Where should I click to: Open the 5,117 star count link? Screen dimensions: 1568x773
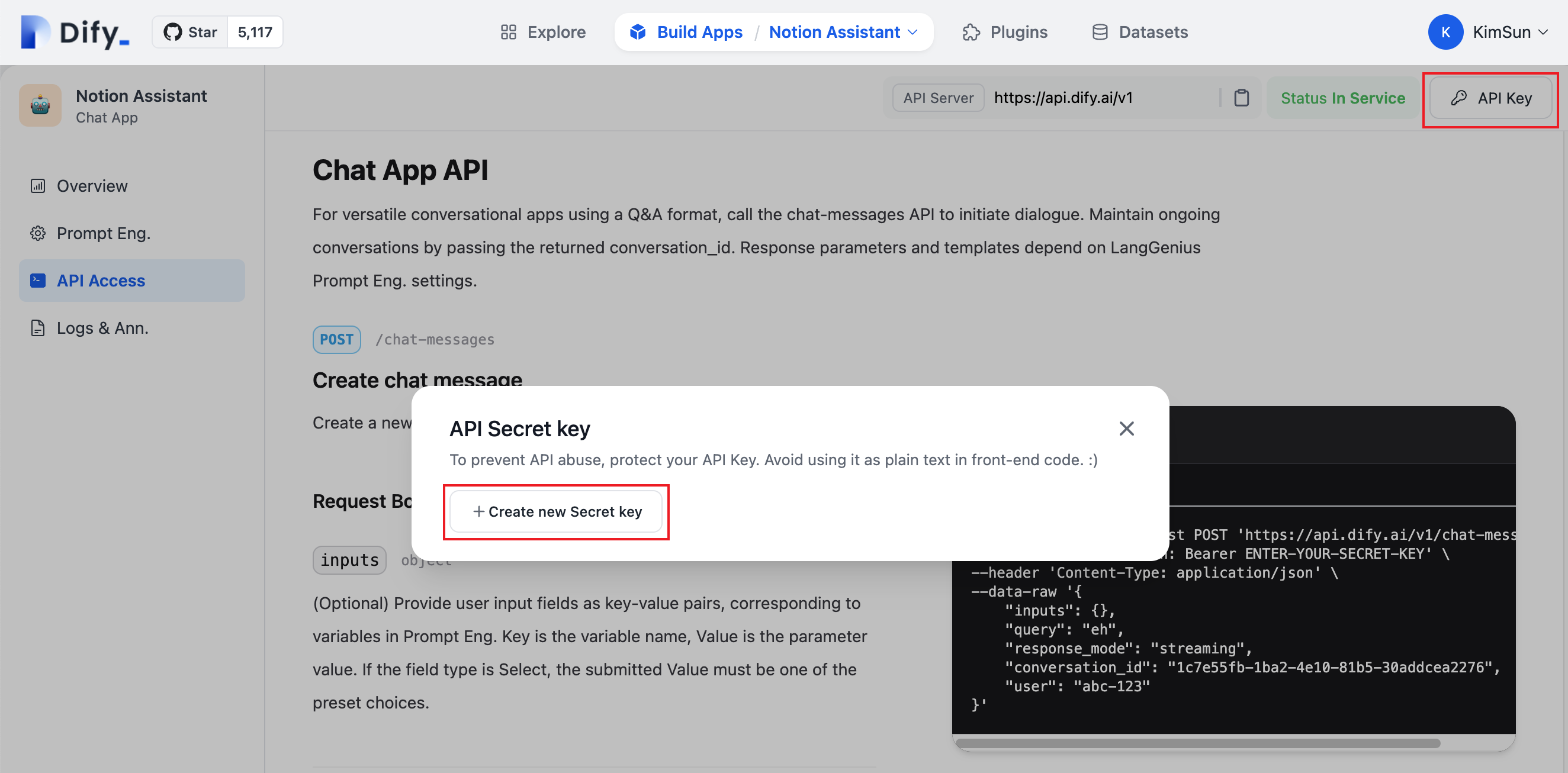coord(255,33)
